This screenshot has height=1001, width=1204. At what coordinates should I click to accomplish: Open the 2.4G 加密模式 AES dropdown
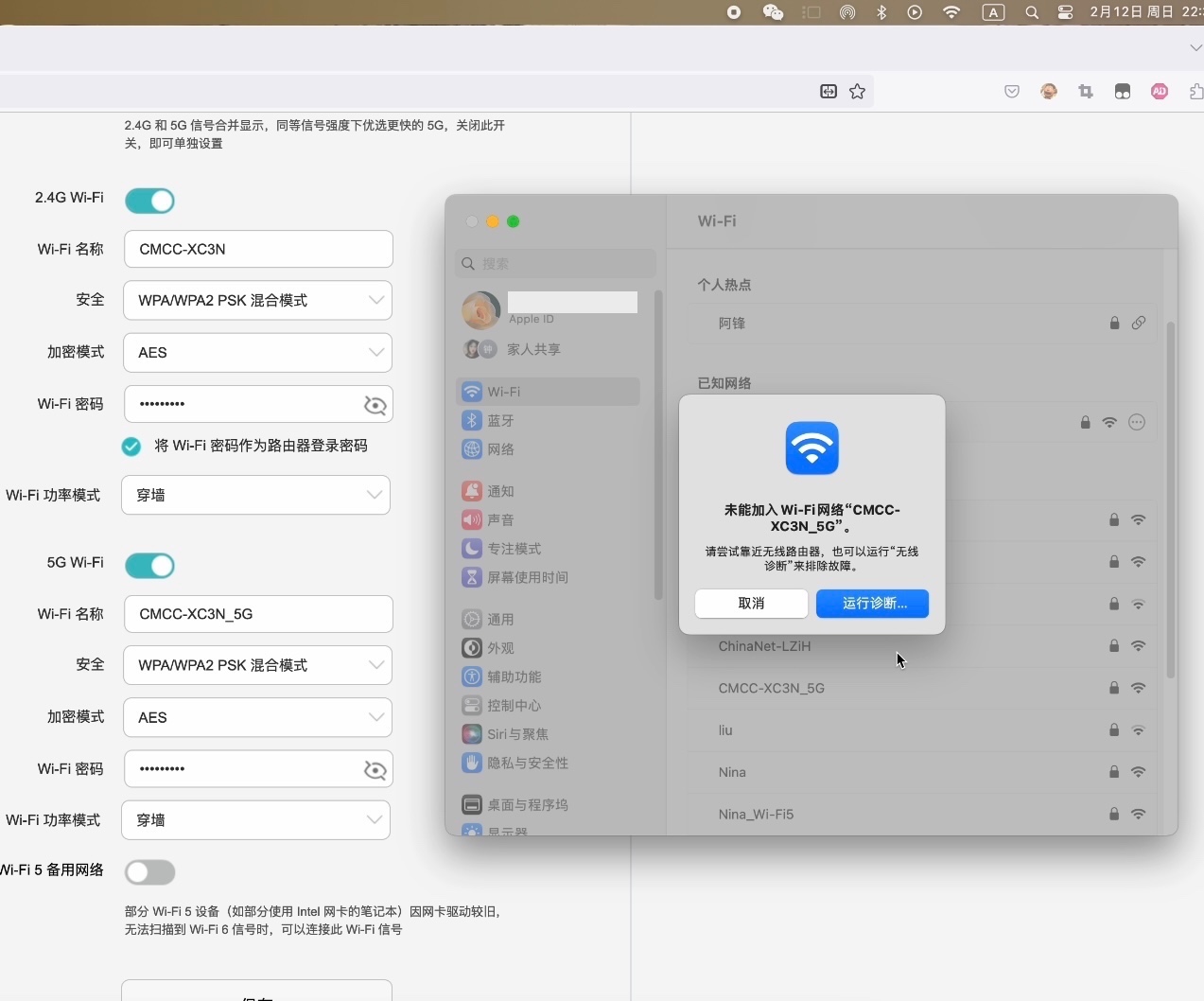coord(257,352)
